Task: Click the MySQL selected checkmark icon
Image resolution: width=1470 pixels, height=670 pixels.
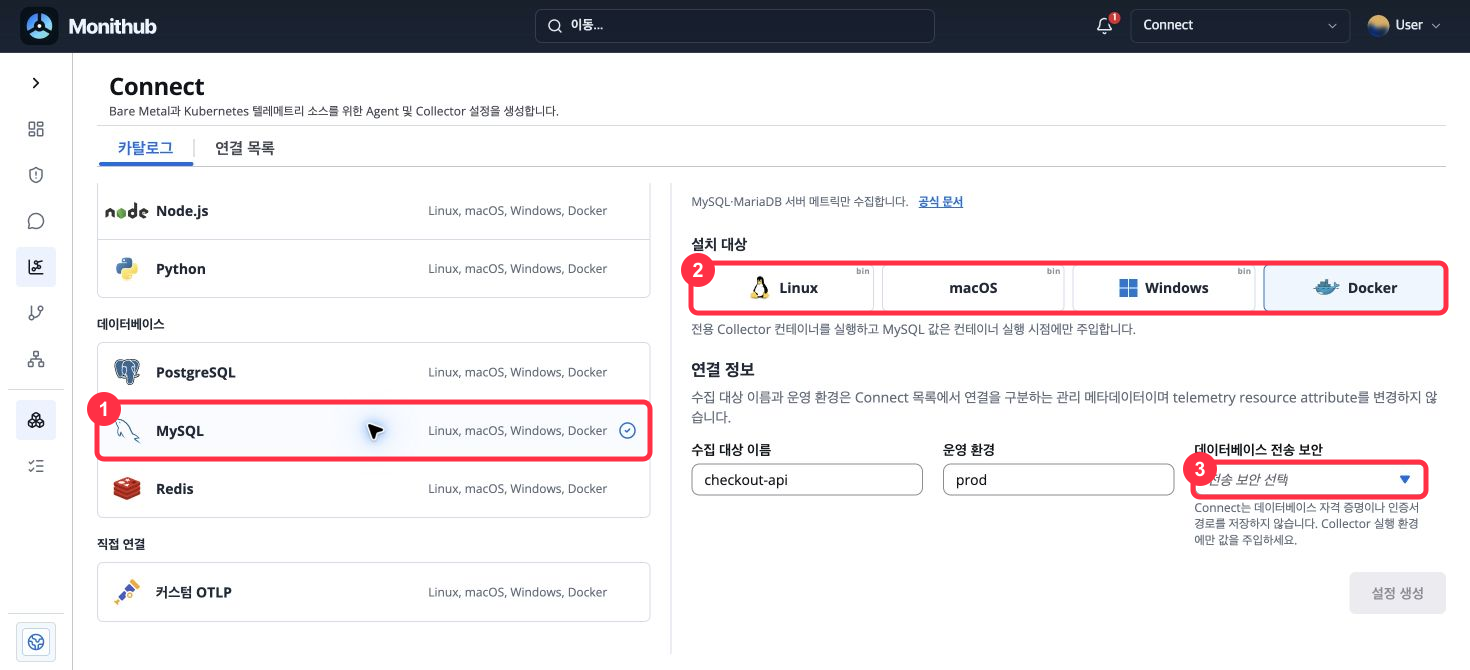Action: point(627,431)
